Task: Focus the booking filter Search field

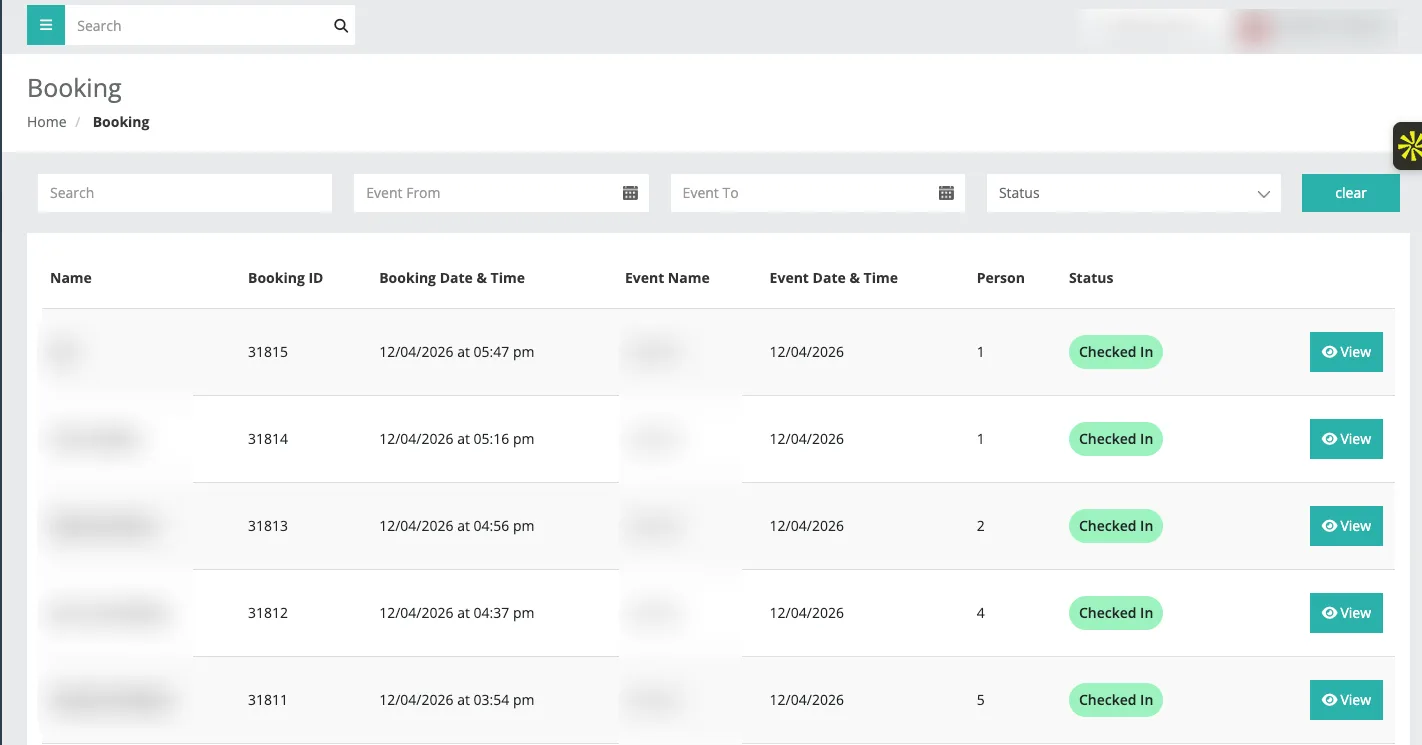Action: click(184, 193)
